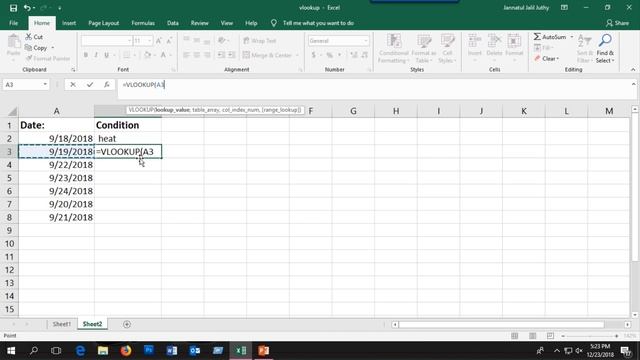The width and height of the screenshot is (640, 360).
Task: Click the Select All corner triangle
Action: [12, 111]
